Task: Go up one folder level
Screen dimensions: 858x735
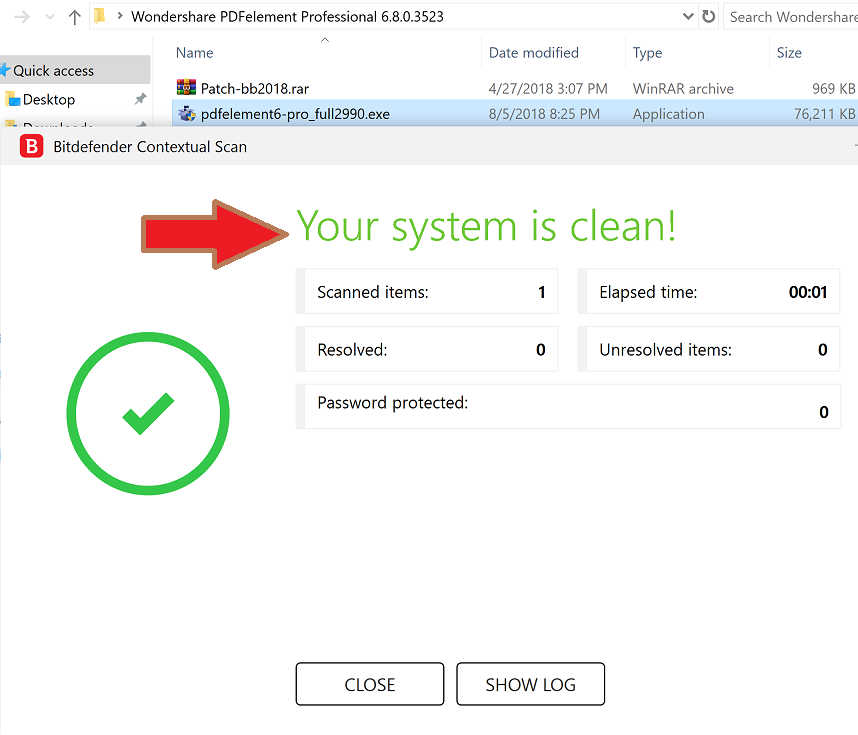Action: coord(75,17)
